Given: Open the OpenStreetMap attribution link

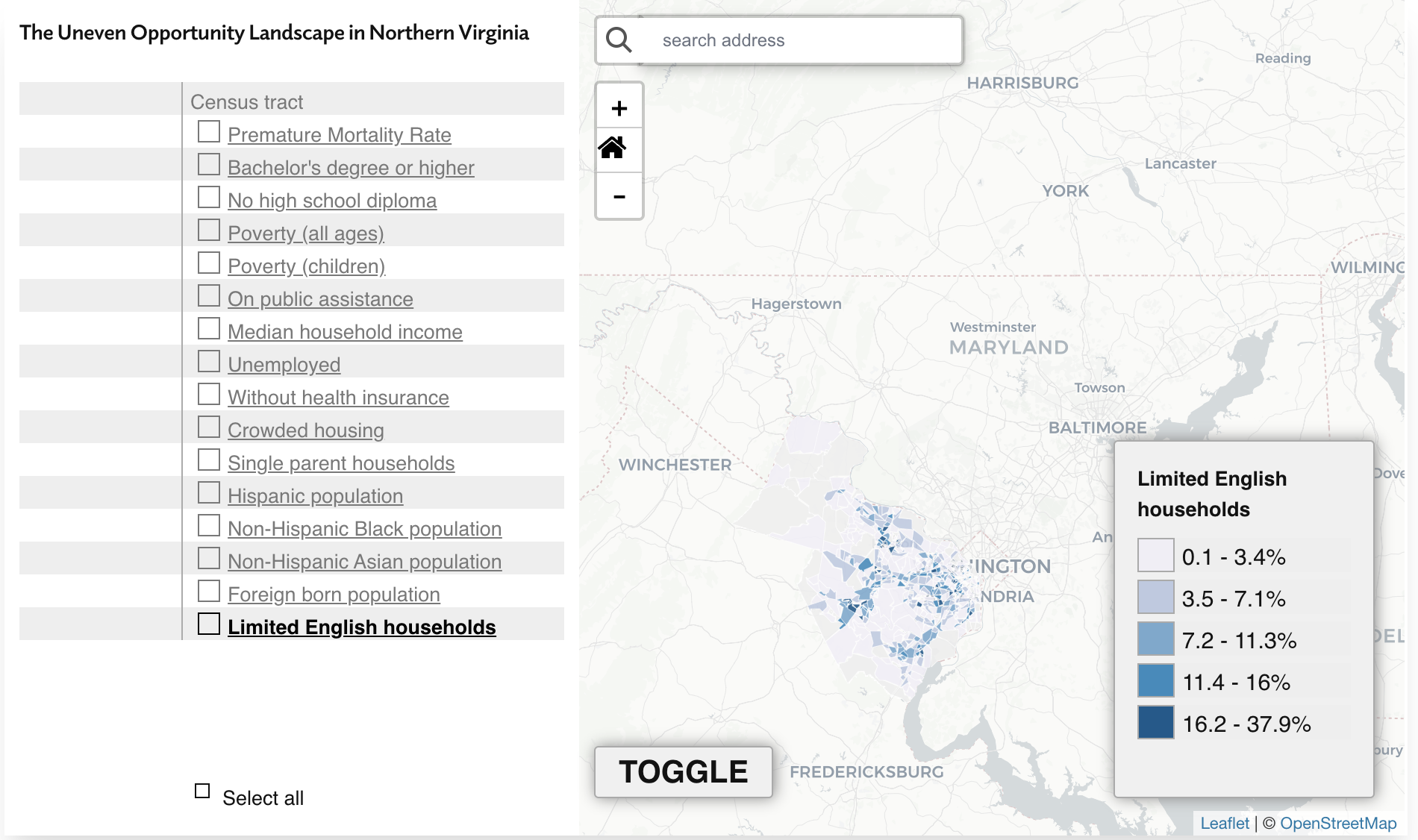Looking at the screenshot, I should [1338, 824].
